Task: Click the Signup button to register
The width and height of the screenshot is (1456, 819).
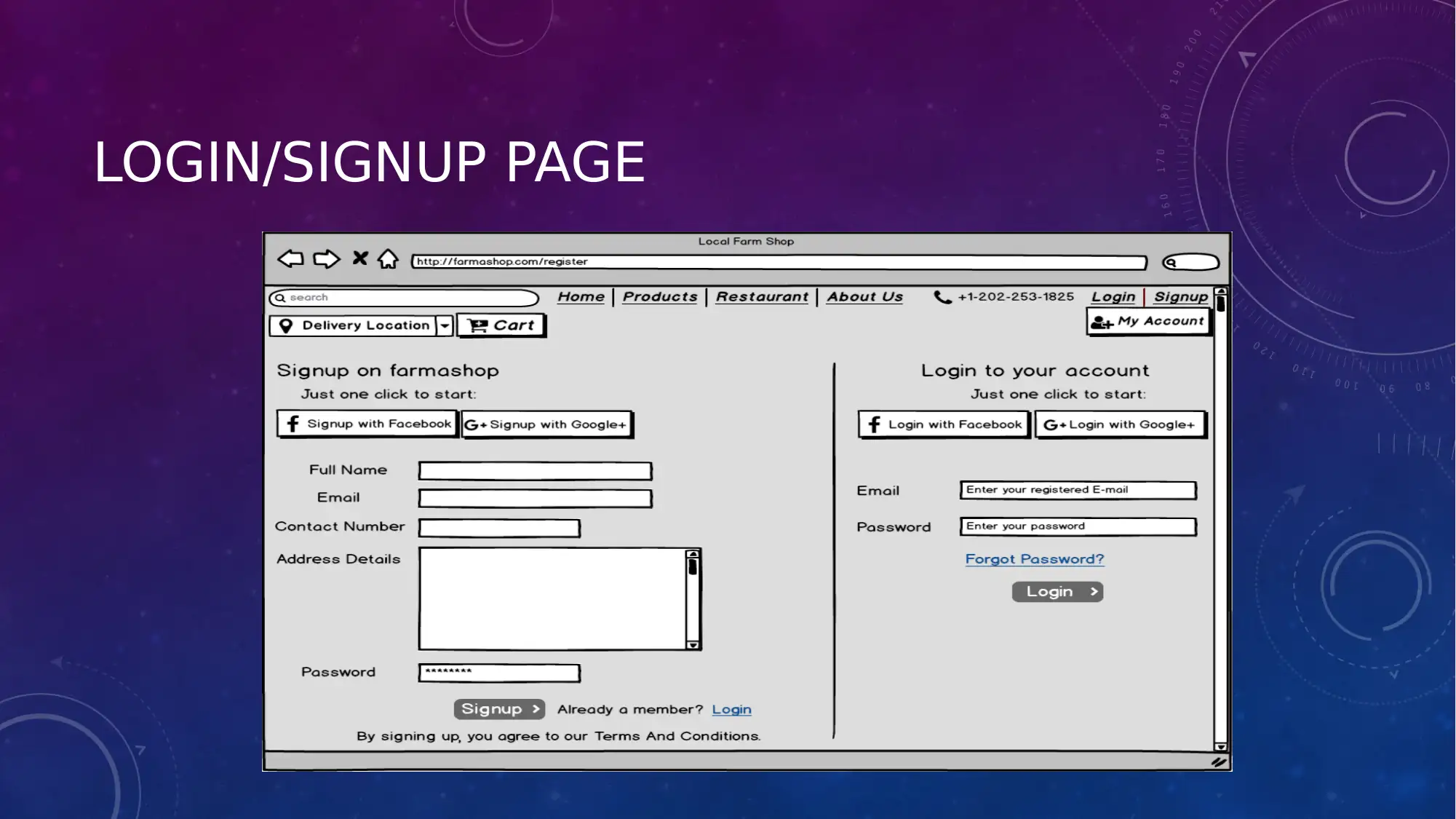Action: coord(498,708)
